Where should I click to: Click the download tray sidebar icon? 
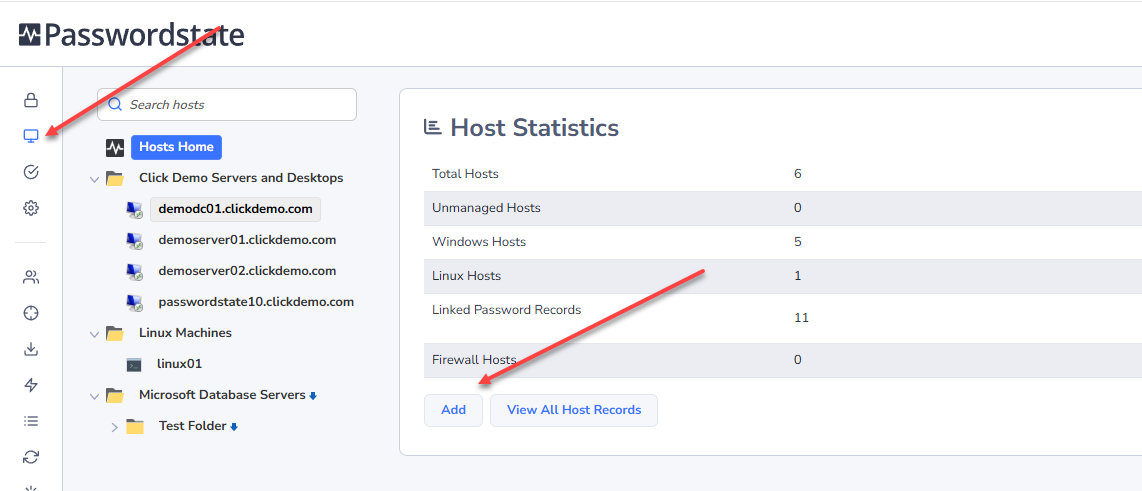31,349
